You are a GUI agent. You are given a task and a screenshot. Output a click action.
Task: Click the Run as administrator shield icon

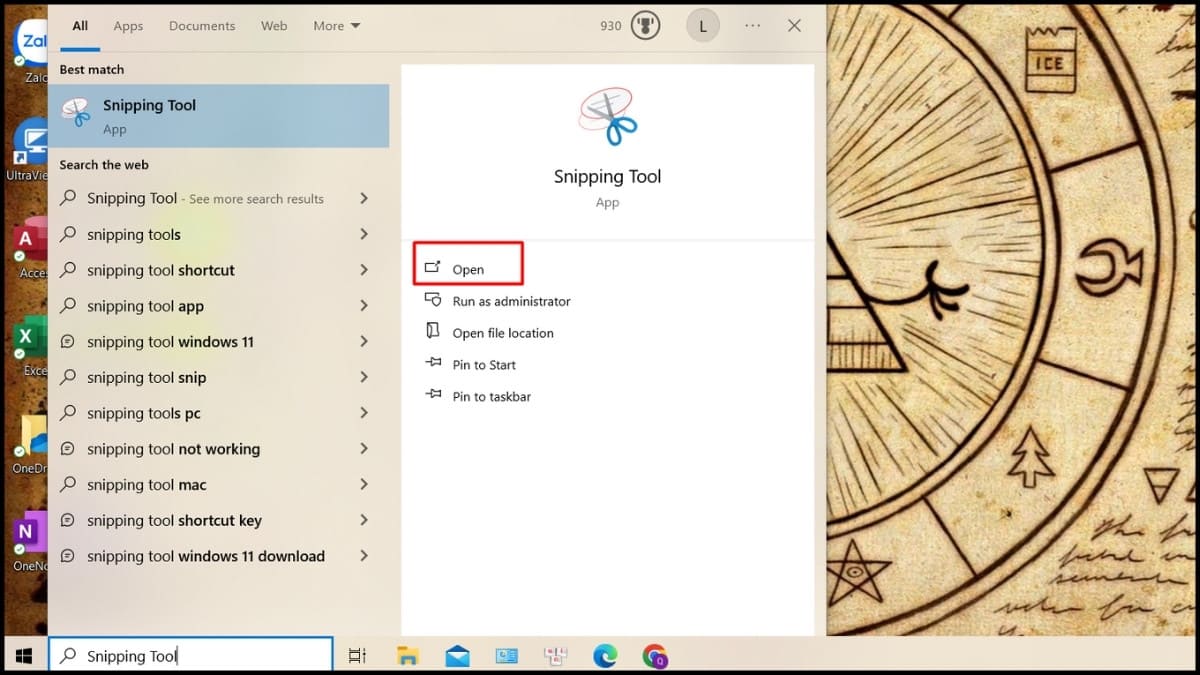point(433,300)
